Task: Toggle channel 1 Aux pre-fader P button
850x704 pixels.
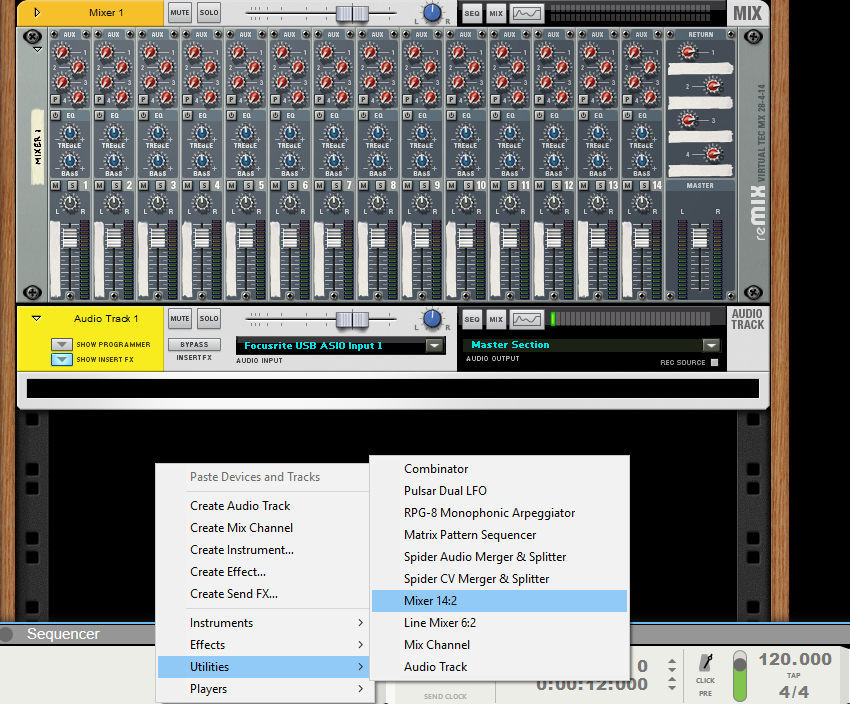Action: click(55, 100)
